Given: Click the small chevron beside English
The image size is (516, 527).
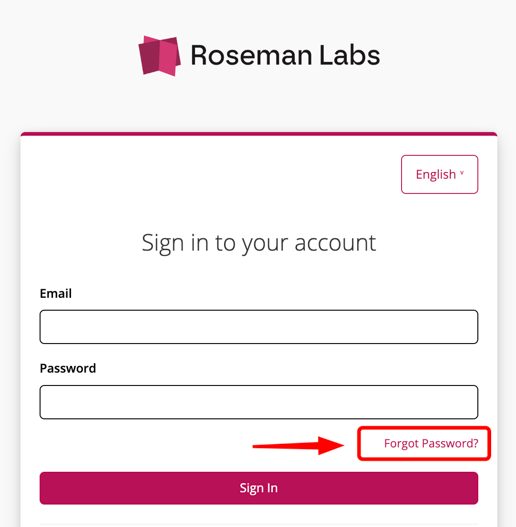Looking at the screenshot, I should pyautogui.click(x=462, y=173).
